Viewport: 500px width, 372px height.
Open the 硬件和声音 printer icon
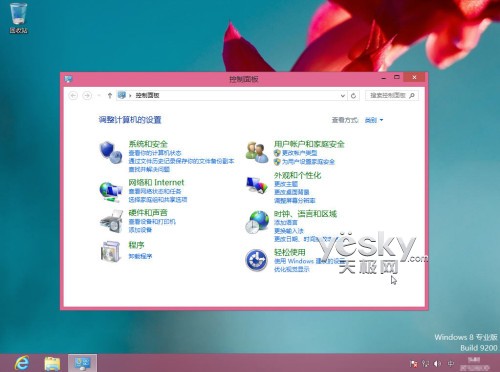(112, 221)
